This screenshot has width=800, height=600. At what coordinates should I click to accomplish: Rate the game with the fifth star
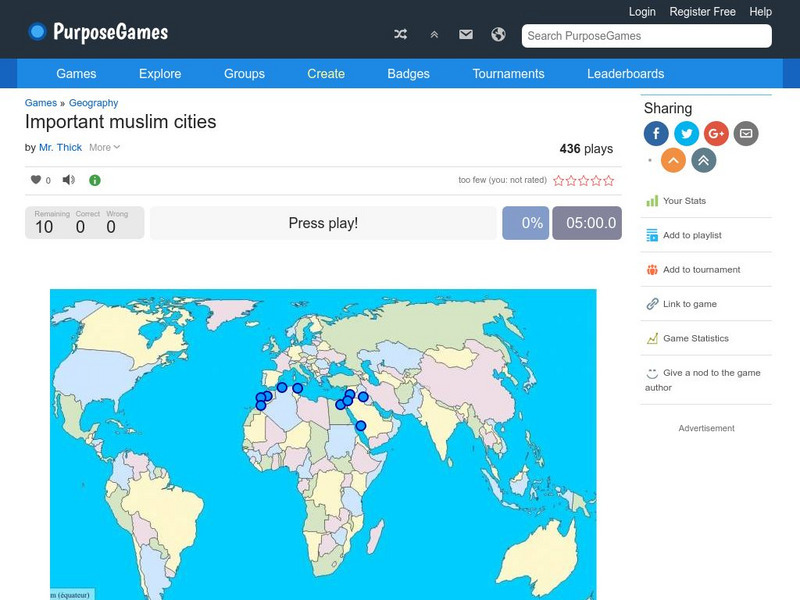609,181
